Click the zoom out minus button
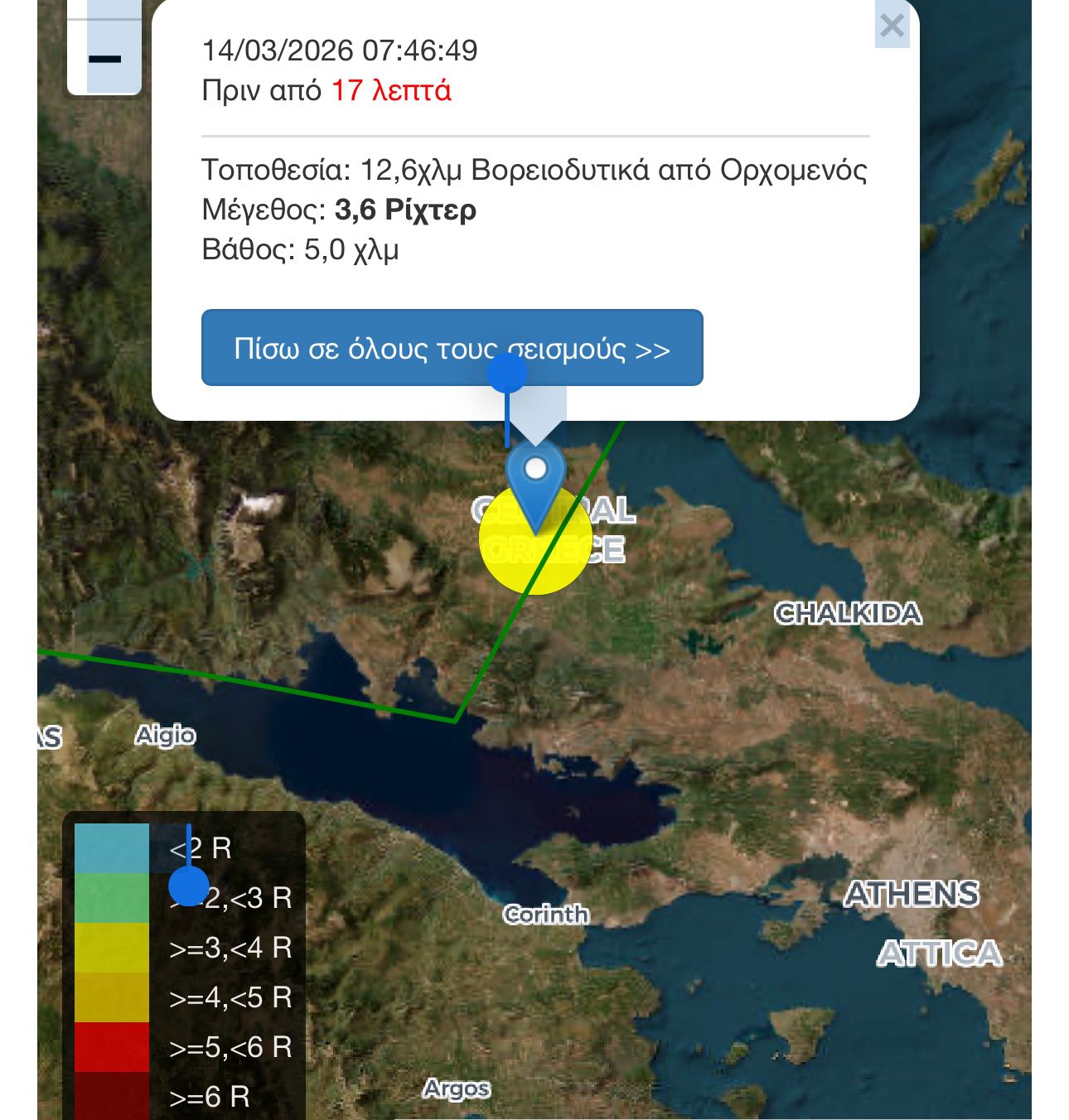This screenshot has width=1069, height=1120. [x=104, y=59]
